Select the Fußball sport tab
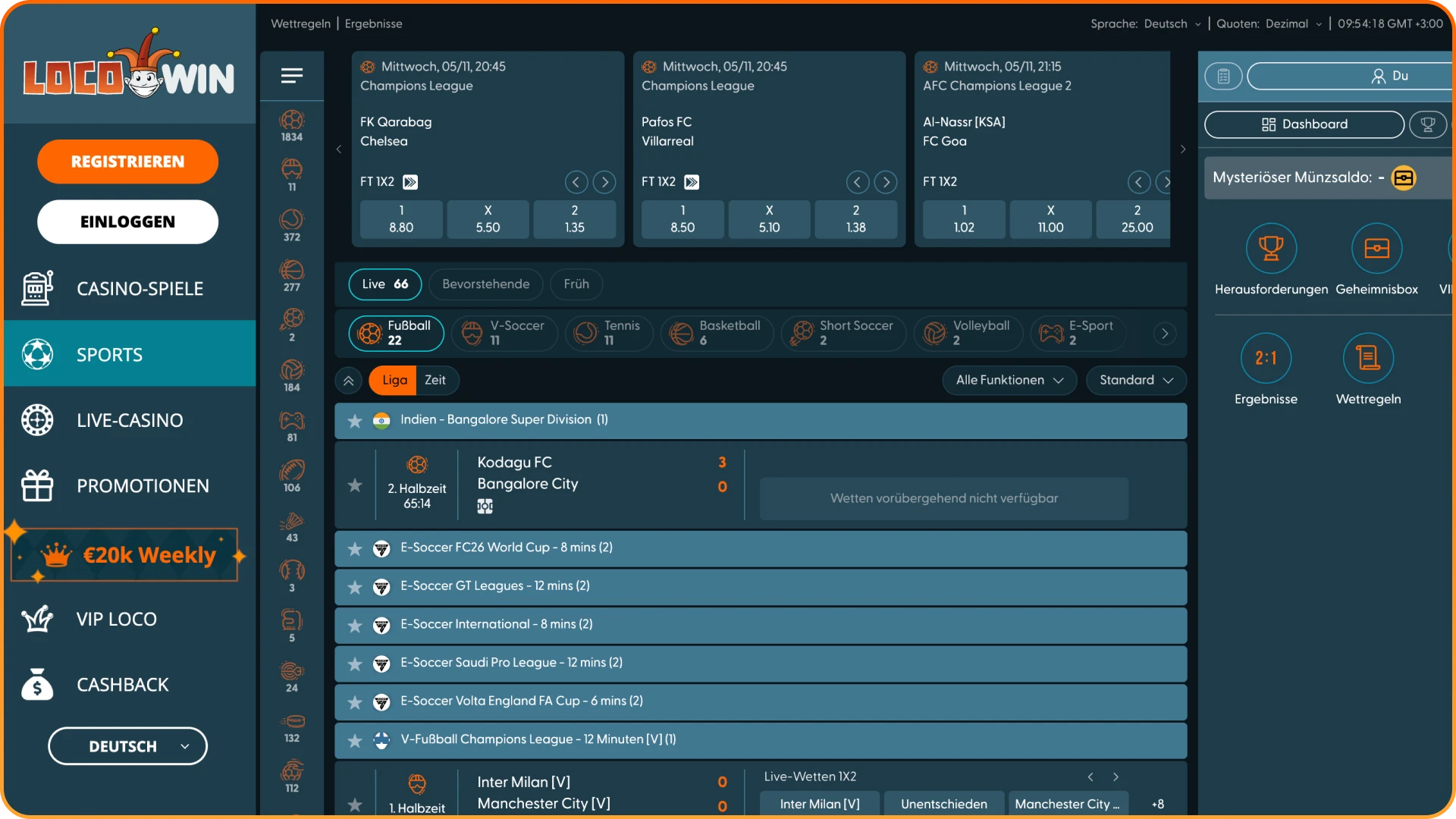Screen dimensions: 1456x819 pos(396,333)
